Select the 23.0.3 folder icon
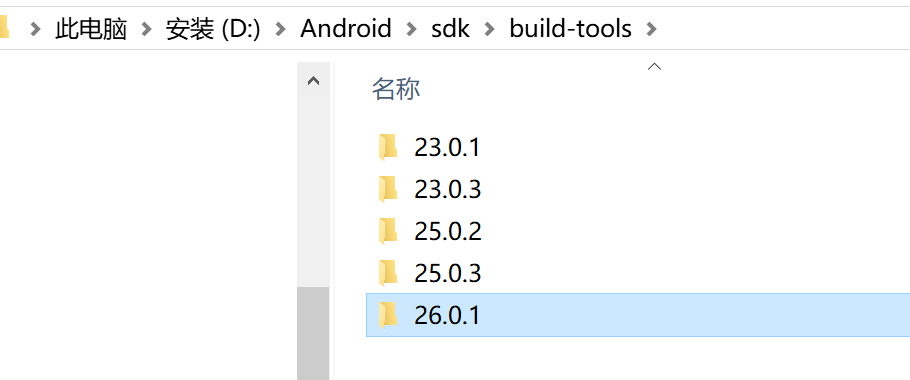 [388, 189]
